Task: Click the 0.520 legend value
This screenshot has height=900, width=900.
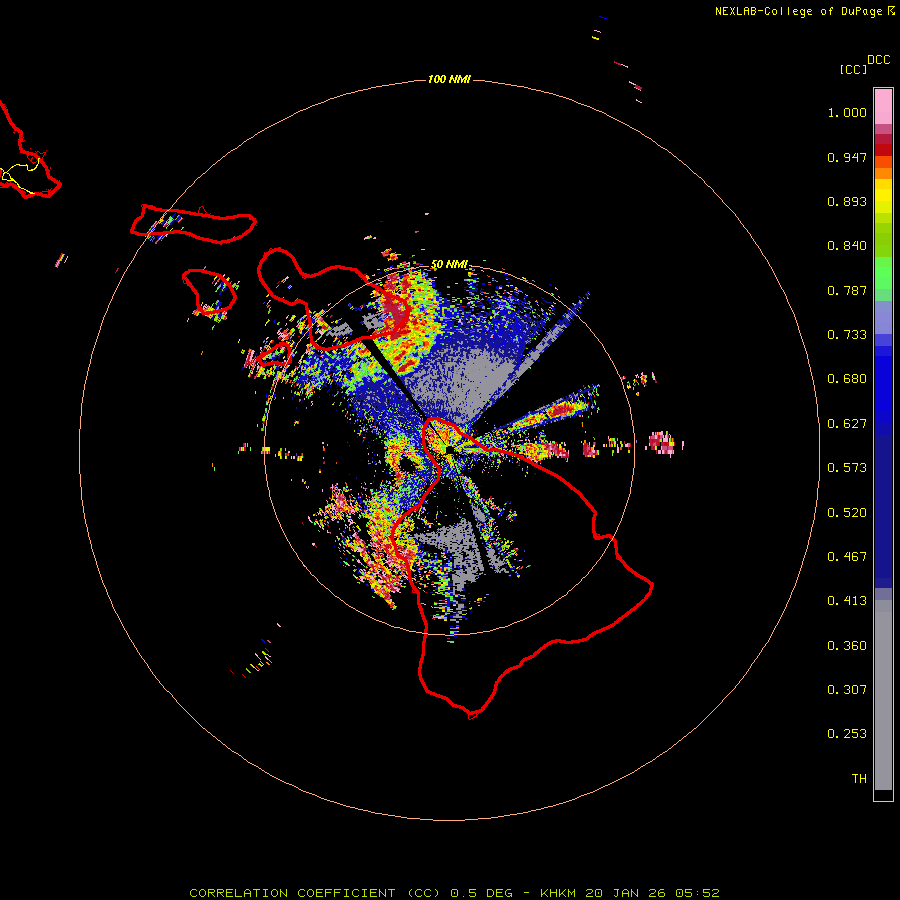Action: click(847, 513)
